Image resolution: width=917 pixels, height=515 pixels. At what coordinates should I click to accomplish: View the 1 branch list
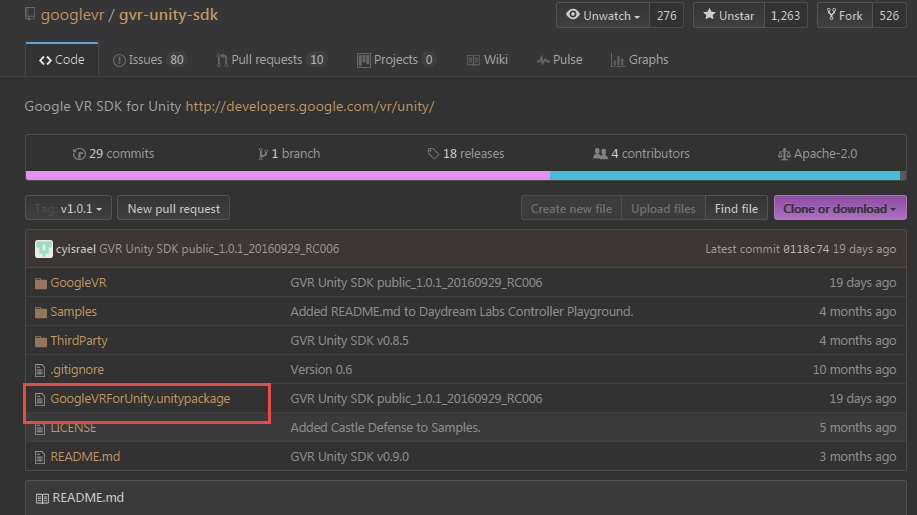click(289, 154)
